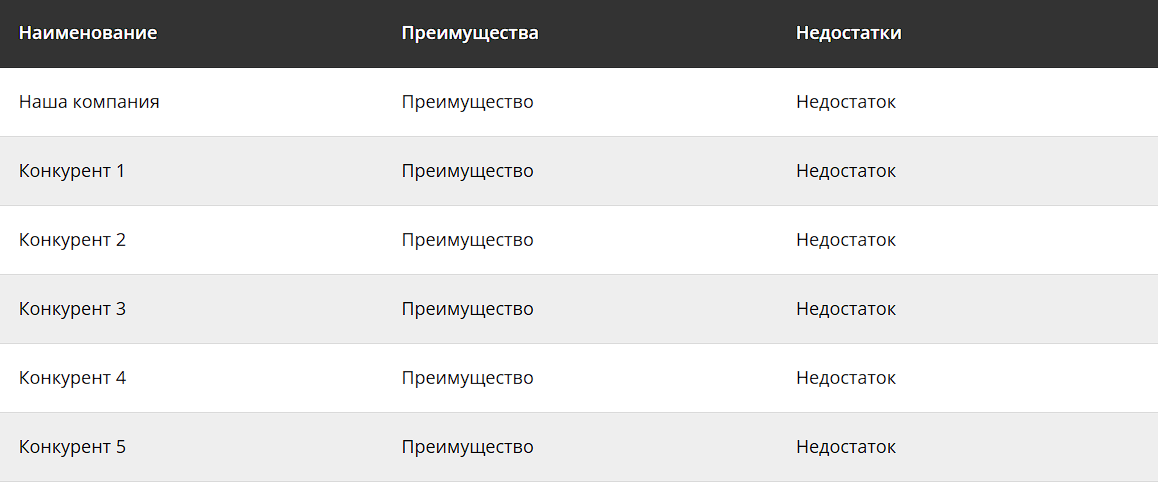The image size is (1158, 483).
Task: Click Преимущество in the Конкурент 1 row
Action: click(x=467, y=172)
